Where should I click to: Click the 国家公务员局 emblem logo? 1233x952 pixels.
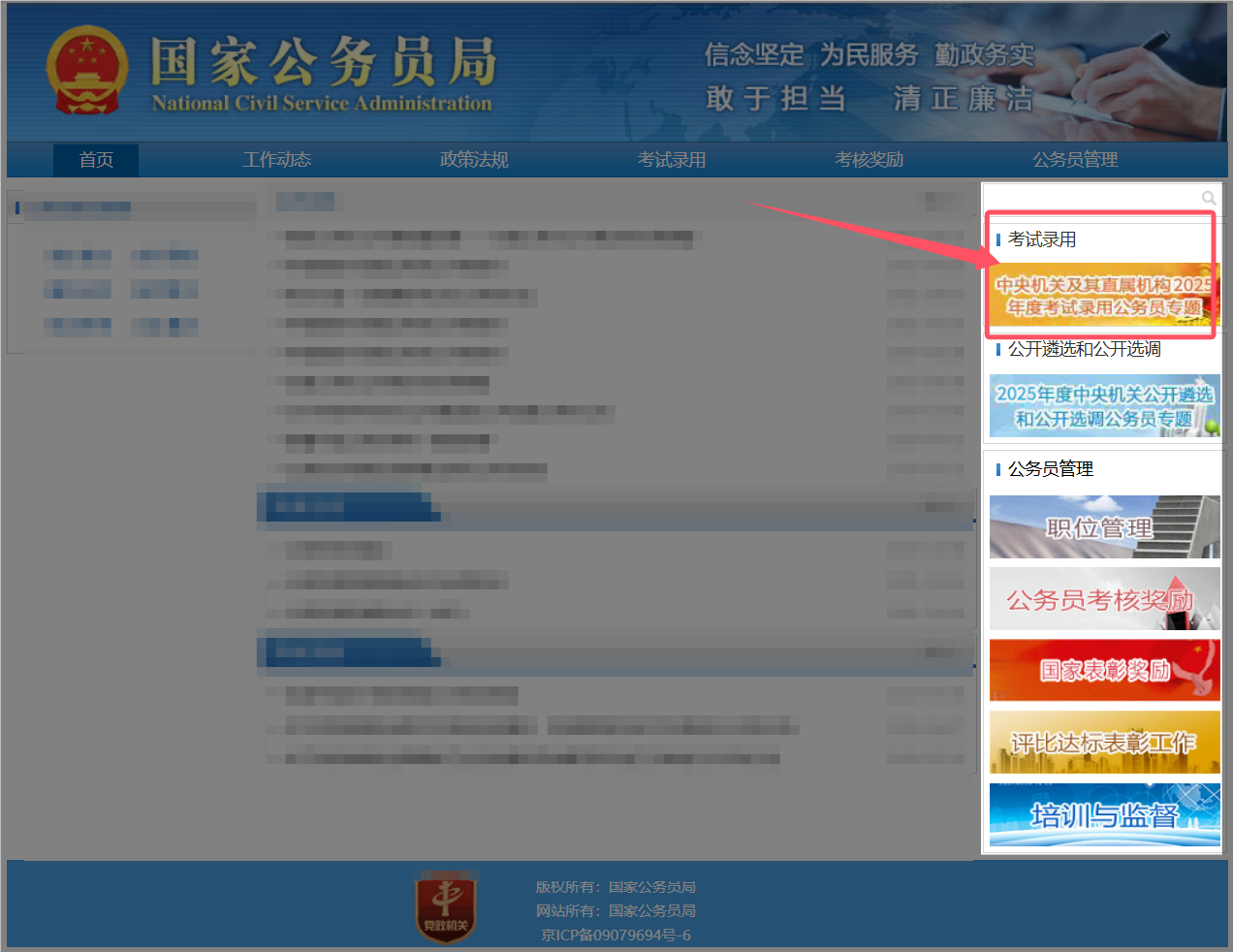coord(90,70)
